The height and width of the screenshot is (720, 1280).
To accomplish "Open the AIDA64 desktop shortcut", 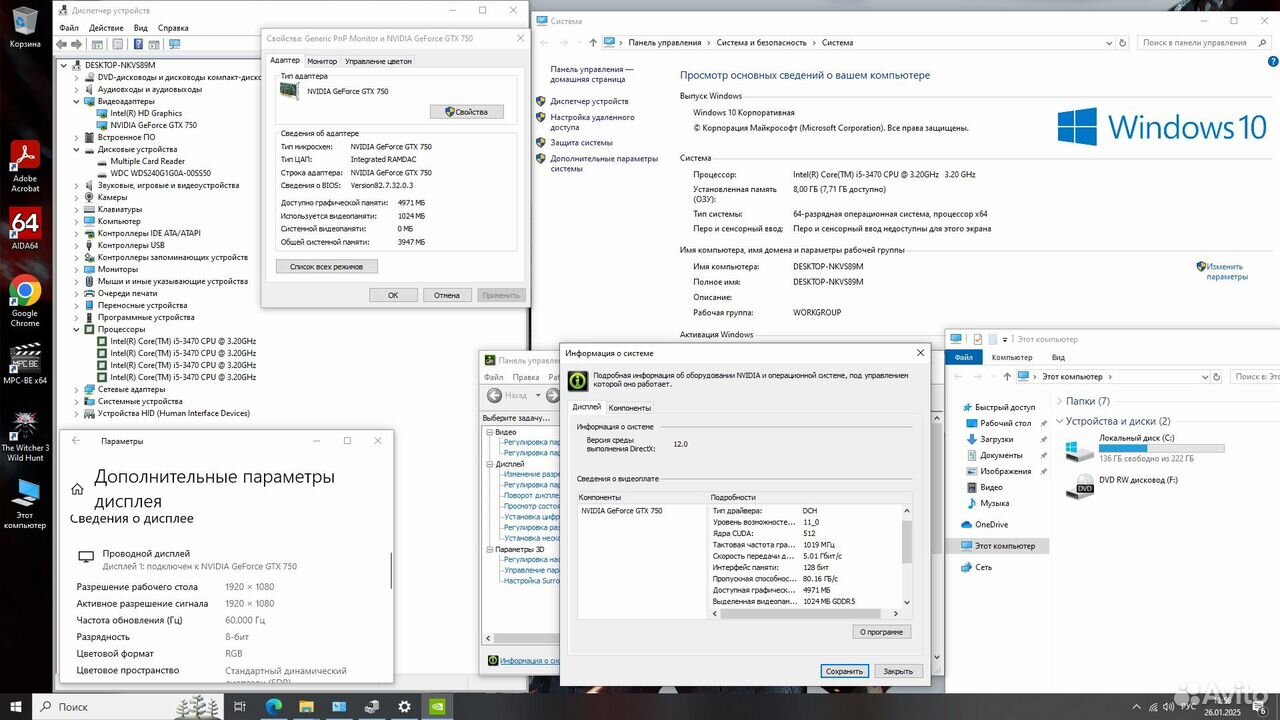I will click(x=25, y=228).
